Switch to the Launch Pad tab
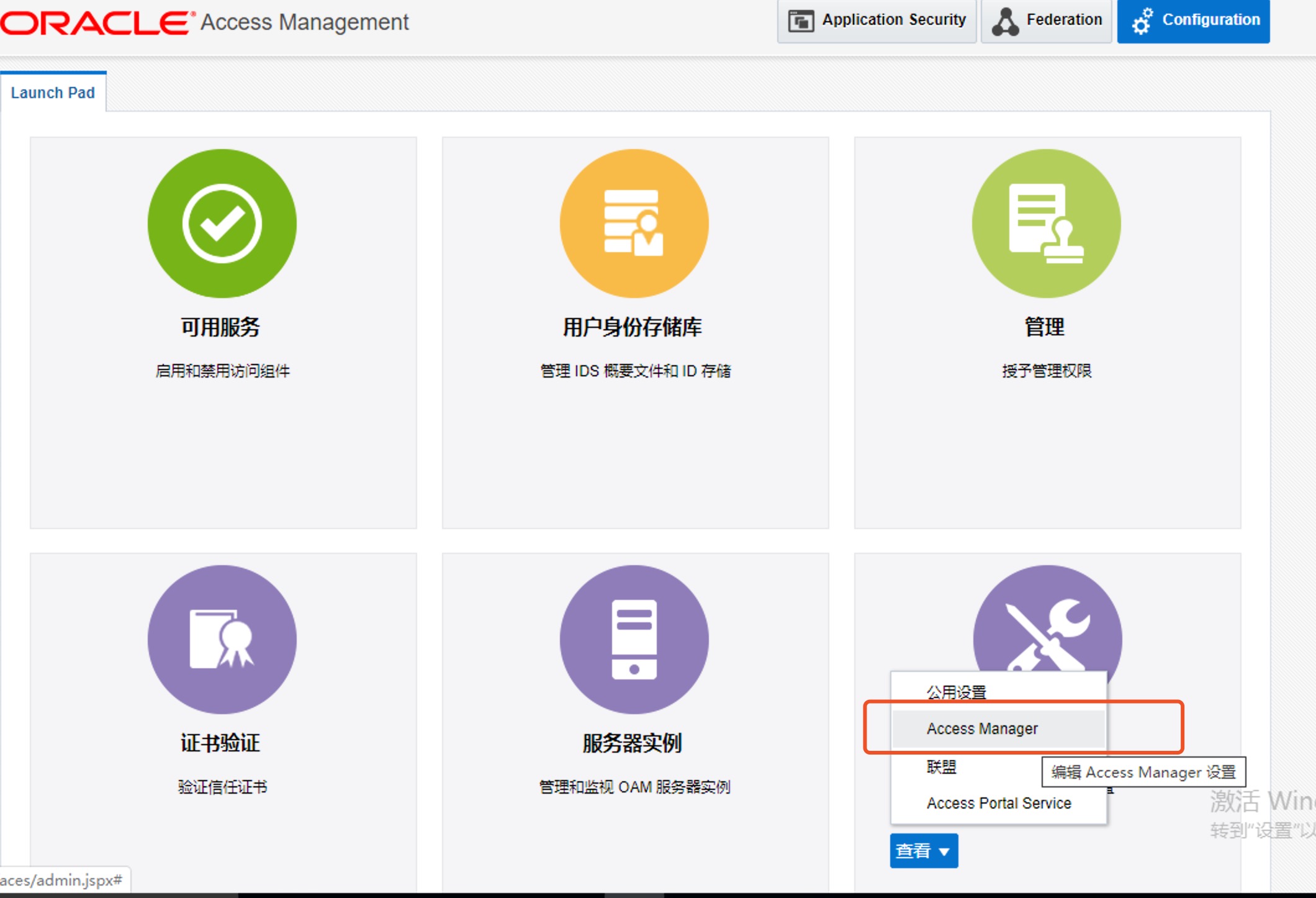1316x898 pixels. tap(53, 93)
